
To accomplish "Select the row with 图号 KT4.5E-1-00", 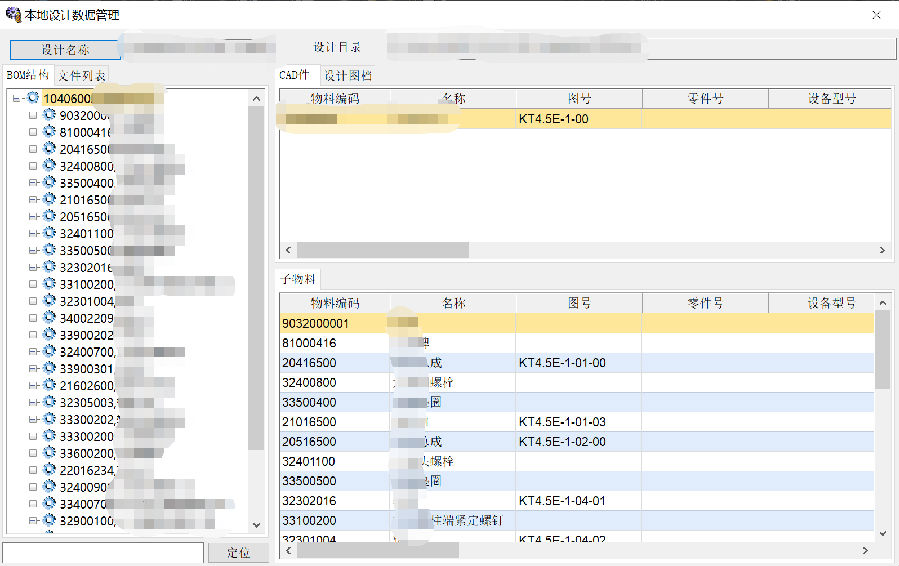I will click(585, 119).
